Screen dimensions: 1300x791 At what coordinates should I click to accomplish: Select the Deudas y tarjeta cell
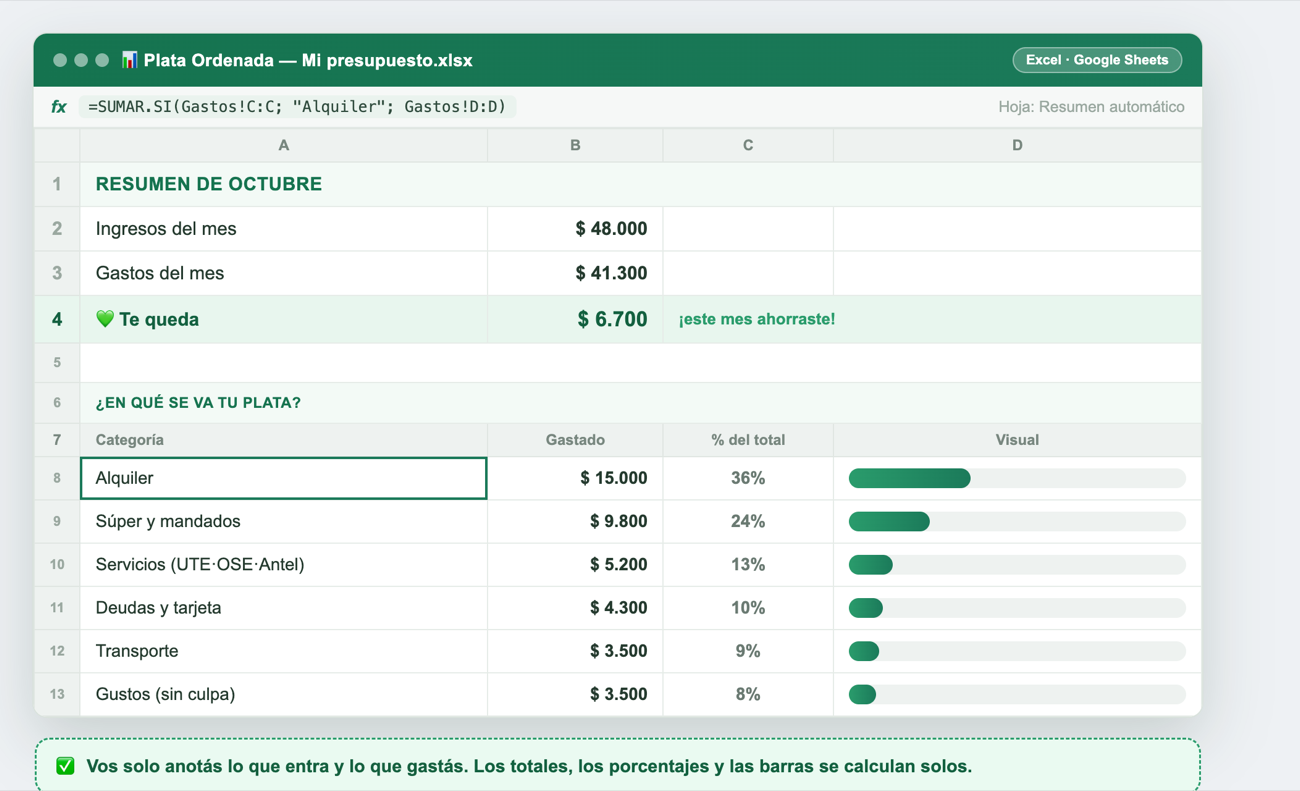(x=284, y=608)
